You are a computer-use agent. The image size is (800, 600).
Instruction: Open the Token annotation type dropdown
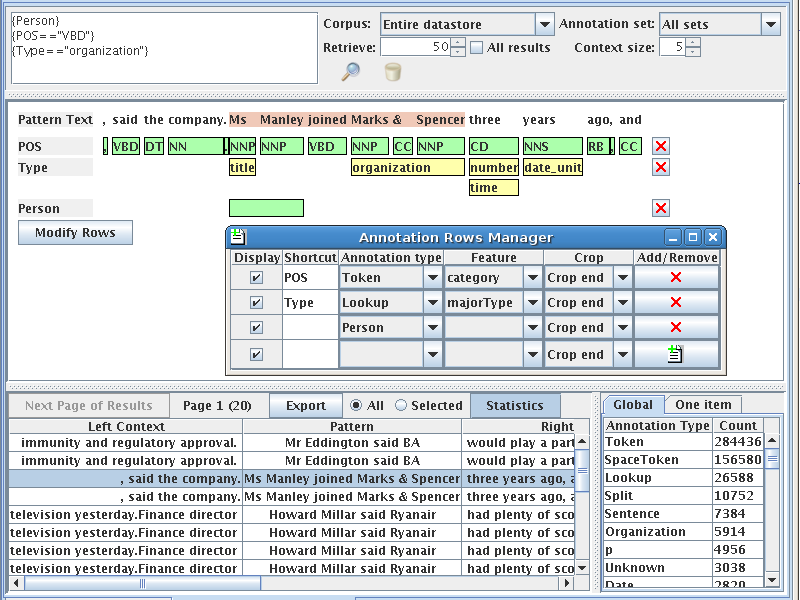433,278
